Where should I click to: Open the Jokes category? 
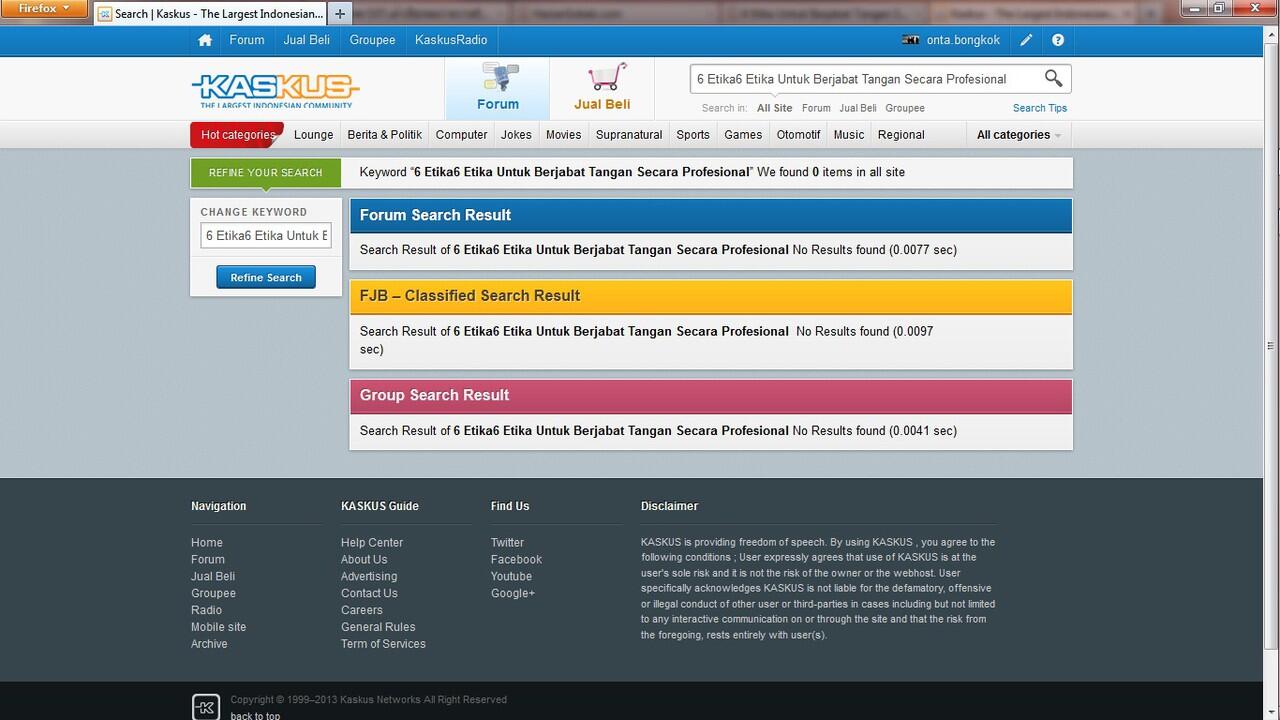point(516,135)
